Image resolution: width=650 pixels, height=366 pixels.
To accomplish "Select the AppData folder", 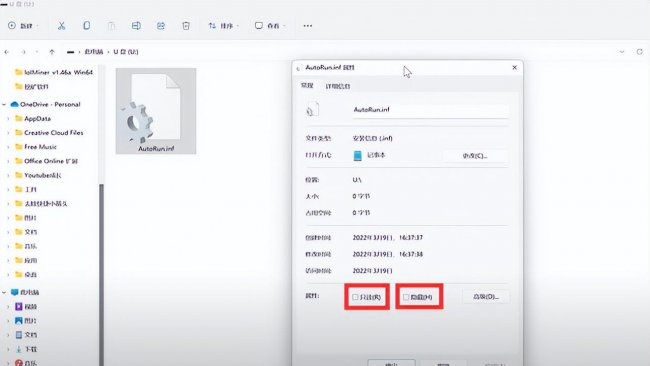I will click(33, 119).
